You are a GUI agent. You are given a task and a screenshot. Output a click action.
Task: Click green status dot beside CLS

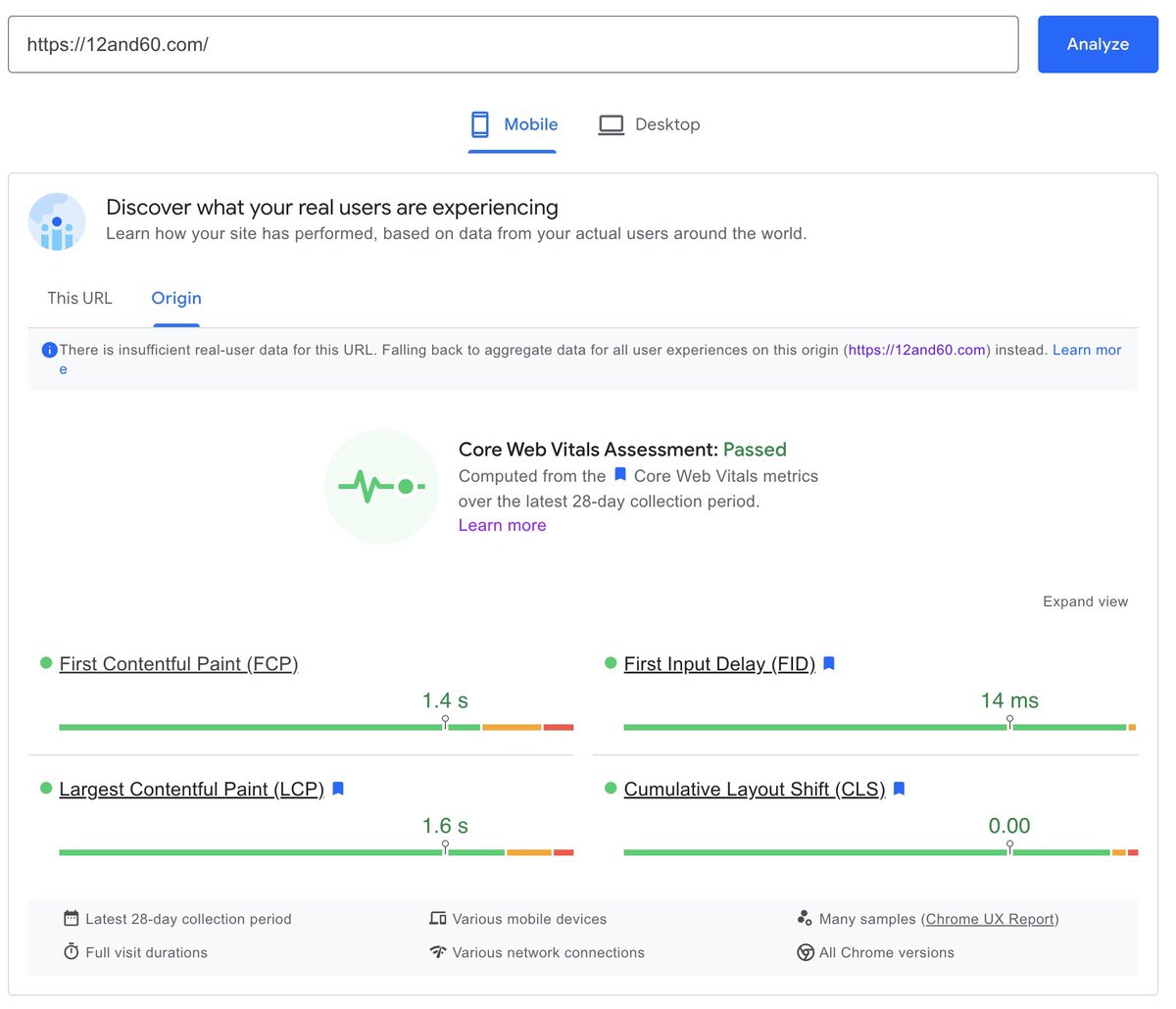pos(611,788)
